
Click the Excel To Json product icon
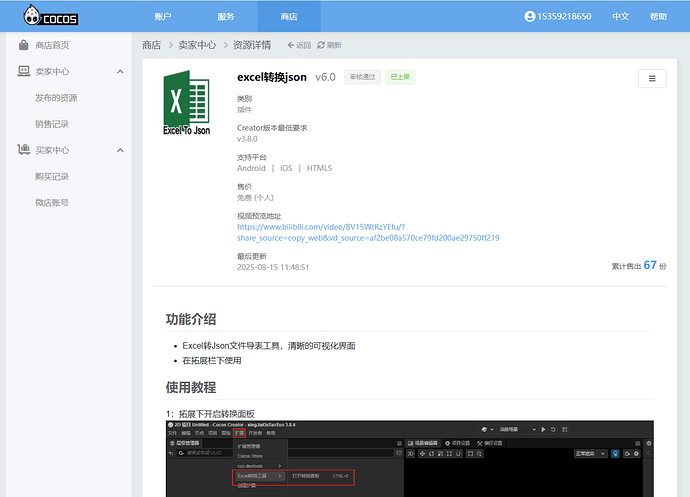pos(187,103)
